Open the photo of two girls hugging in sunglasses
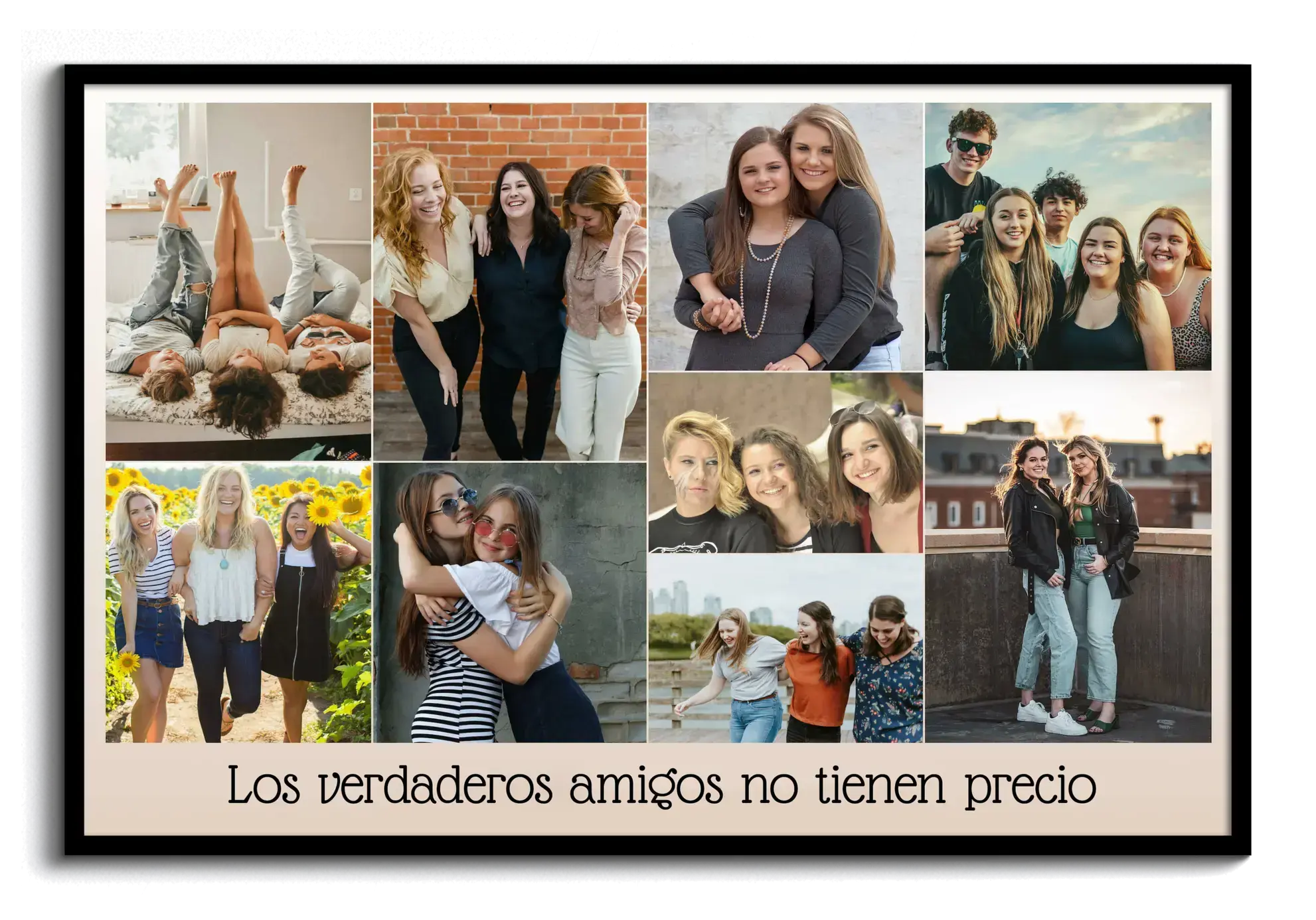This screenshot has height=920, width=1316. (509, 602)
